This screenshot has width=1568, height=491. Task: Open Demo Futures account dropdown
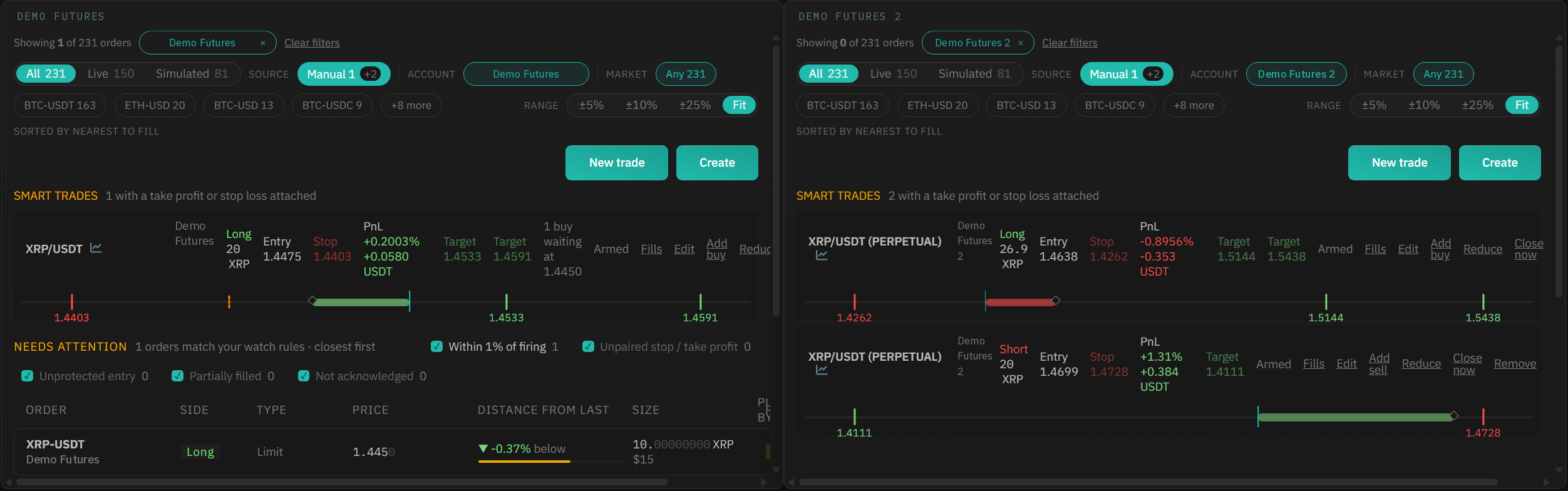526,74
